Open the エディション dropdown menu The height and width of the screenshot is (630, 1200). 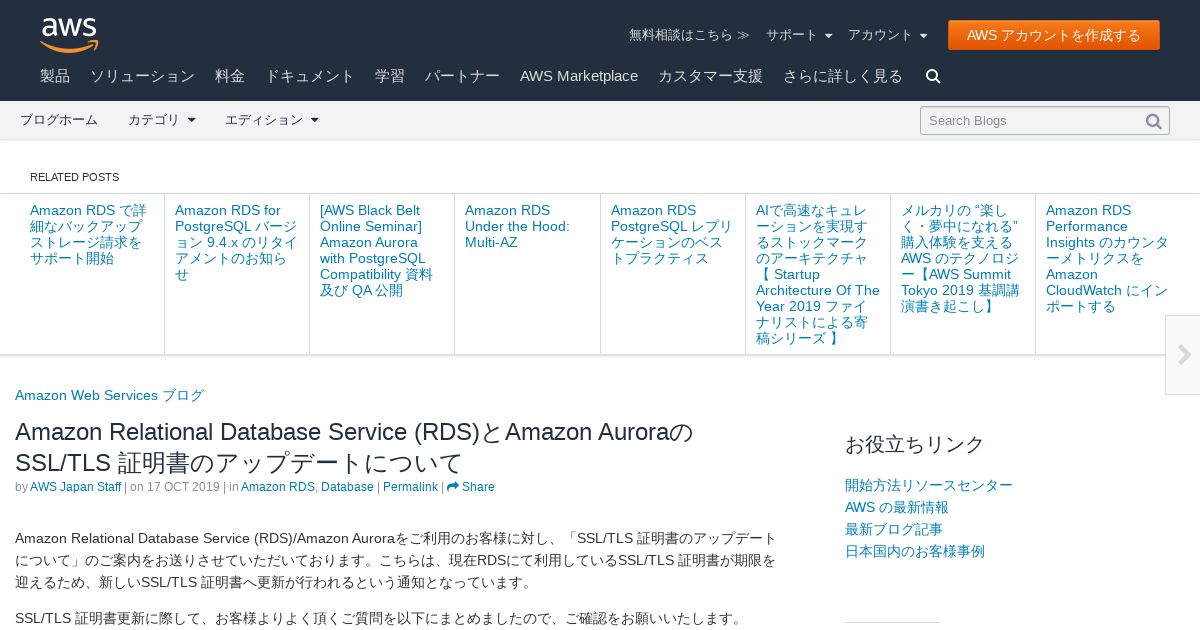click(272, 120)
